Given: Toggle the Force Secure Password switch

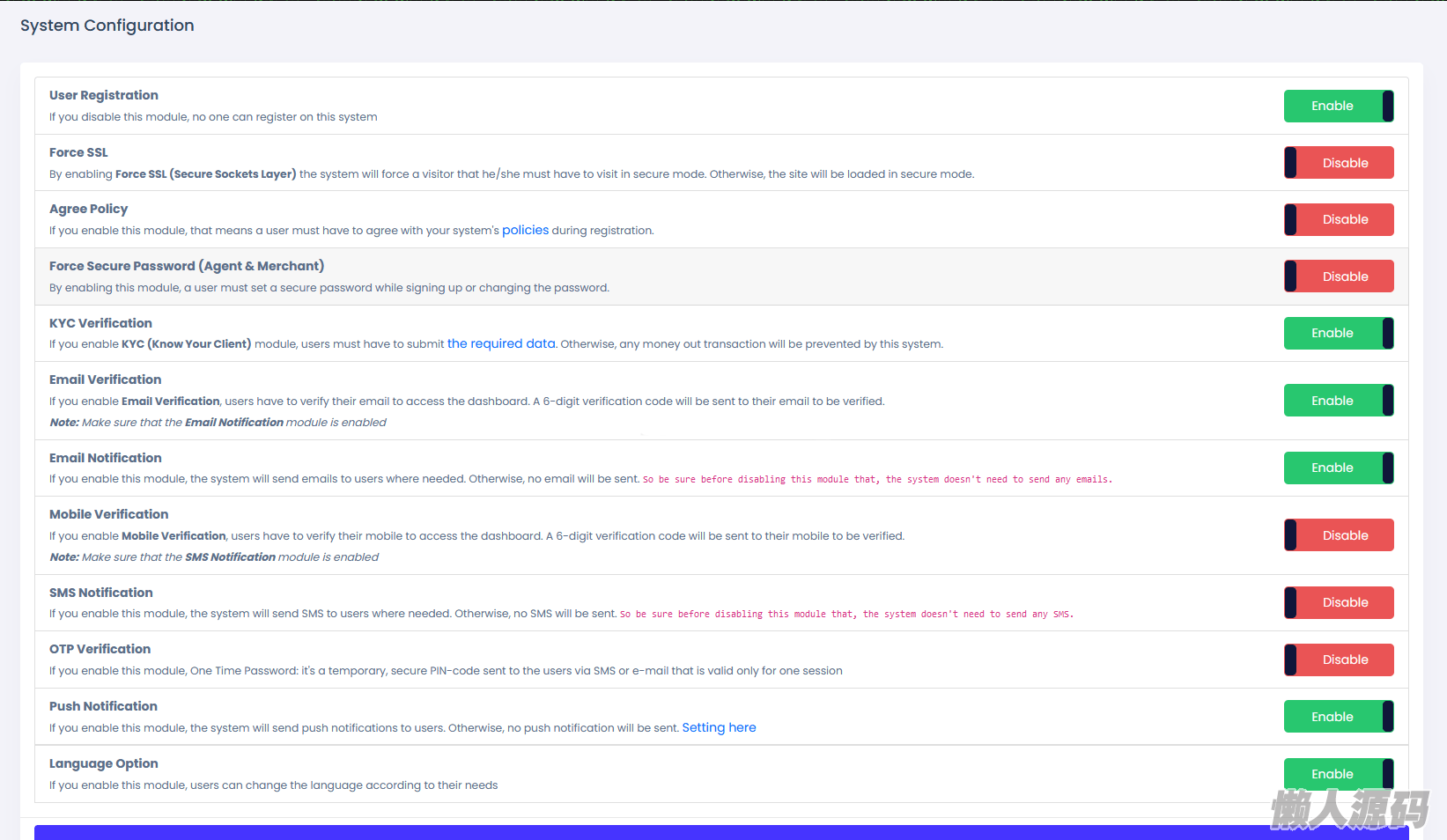Looking at the screenshot, I should tap(1339, 276).
